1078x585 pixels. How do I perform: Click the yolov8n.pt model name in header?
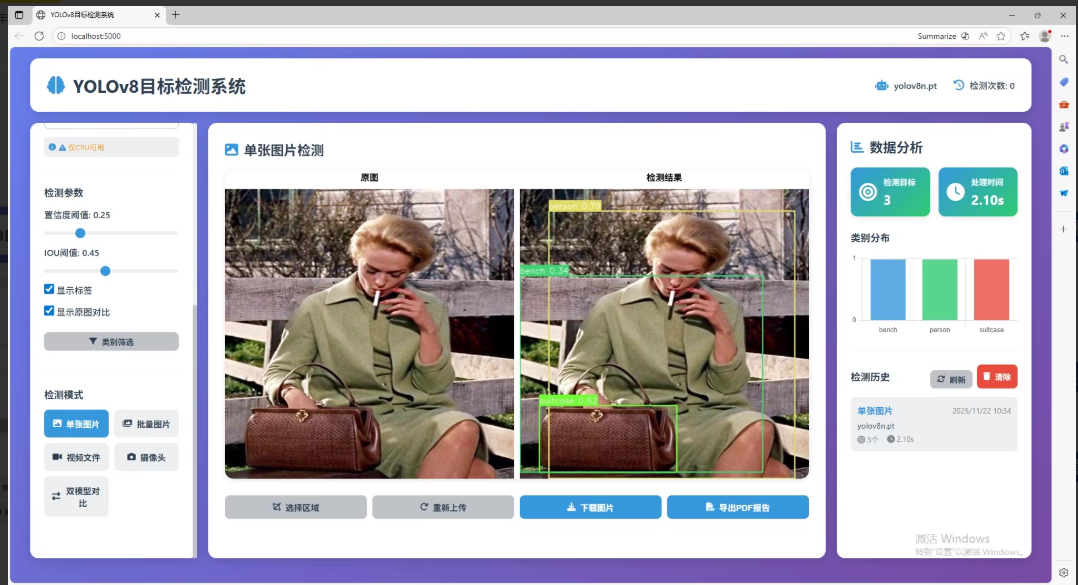[915, 86]
